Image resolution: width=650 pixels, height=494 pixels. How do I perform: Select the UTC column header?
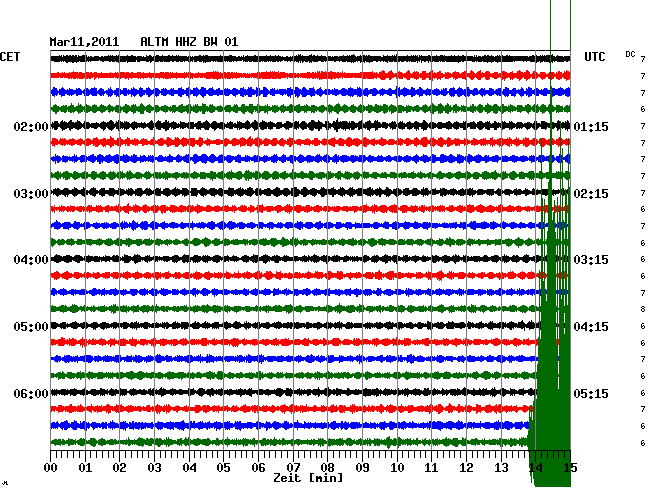point(595,57)
